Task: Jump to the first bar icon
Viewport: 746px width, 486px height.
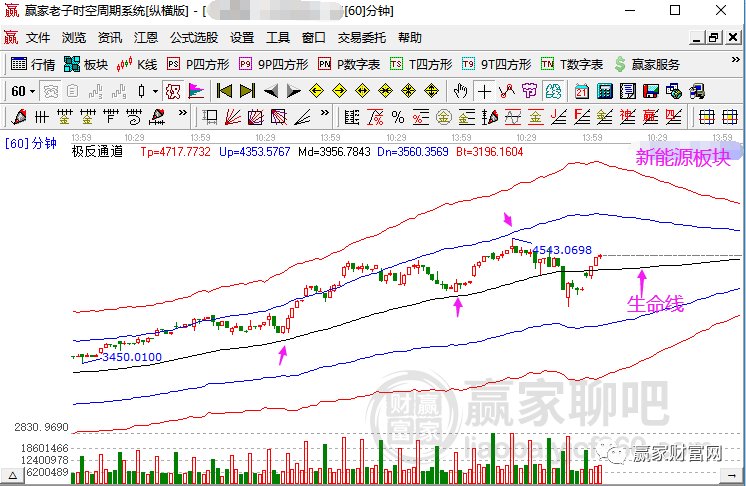Action: (x=224, y=91)
